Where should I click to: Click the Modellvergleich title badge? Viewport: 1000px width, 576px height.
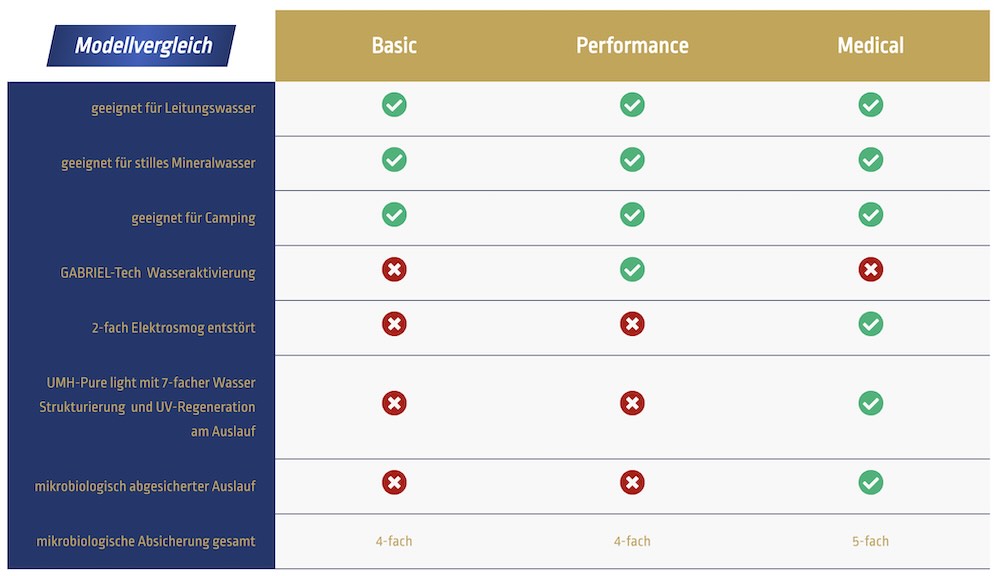click(x=141, y=46)
